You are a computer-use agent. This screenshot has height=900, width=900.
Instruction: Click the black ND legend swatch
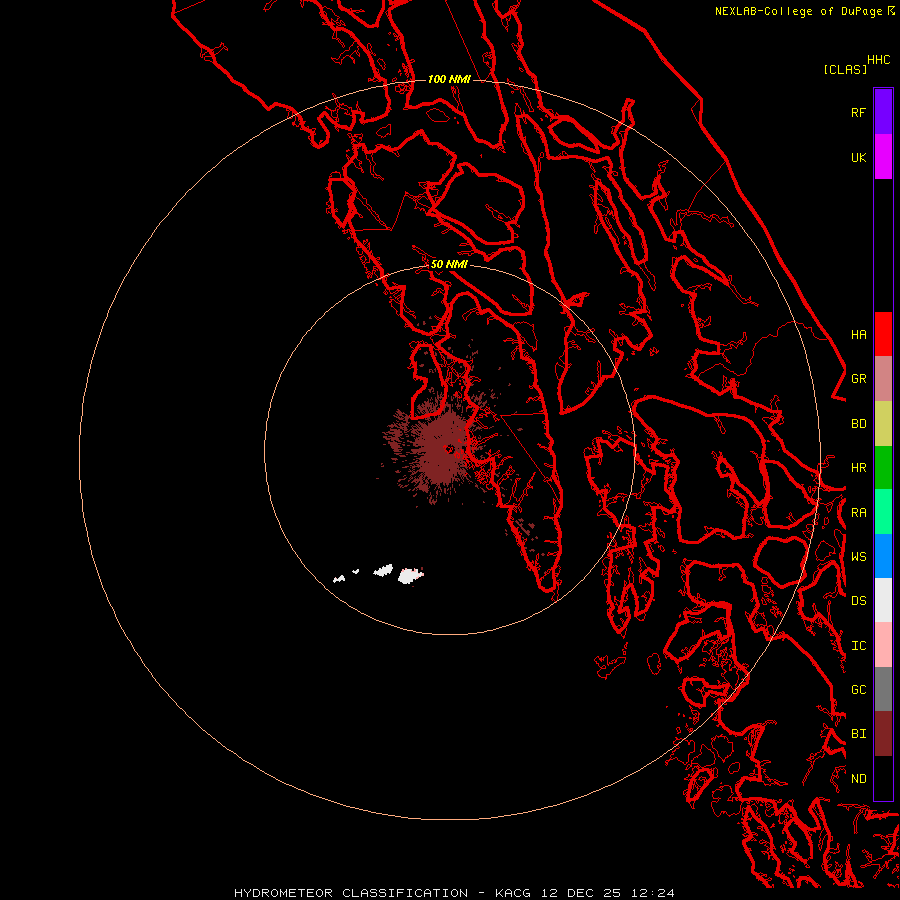883,778
